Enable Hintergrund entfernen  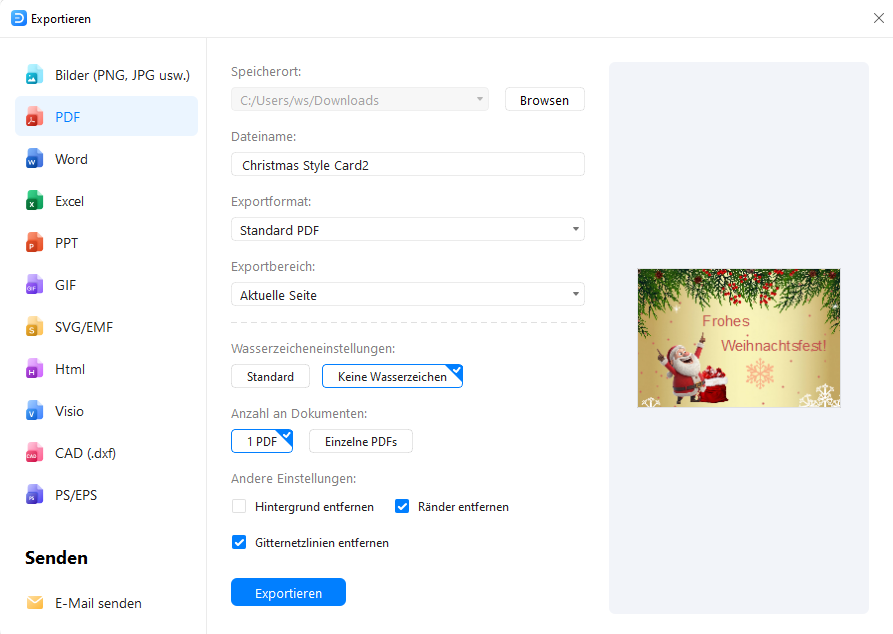239,506
